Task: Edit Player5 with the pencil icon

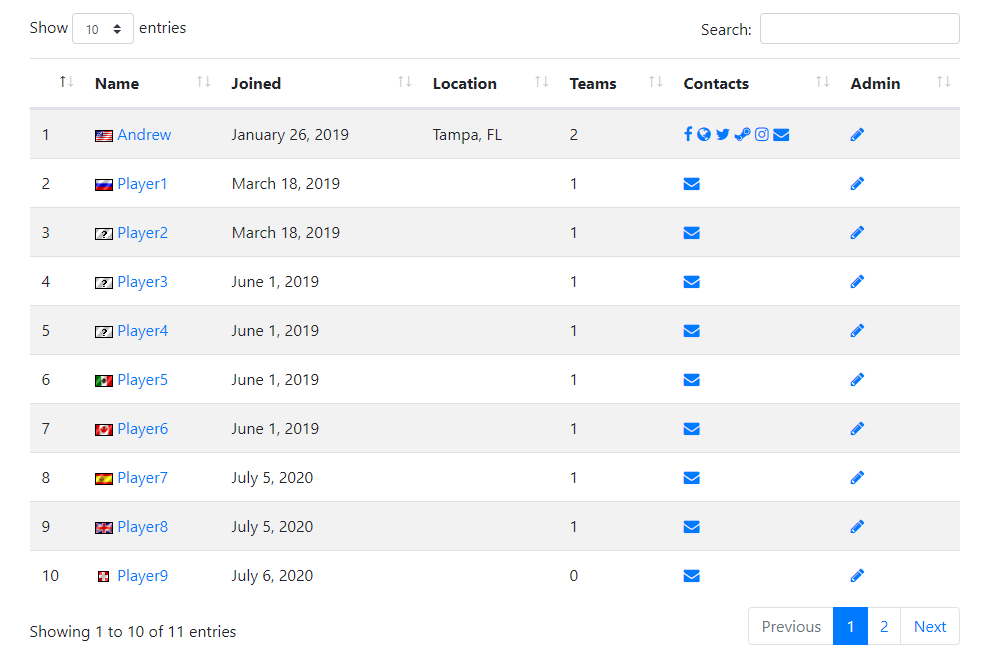Action: coord(857,380)
